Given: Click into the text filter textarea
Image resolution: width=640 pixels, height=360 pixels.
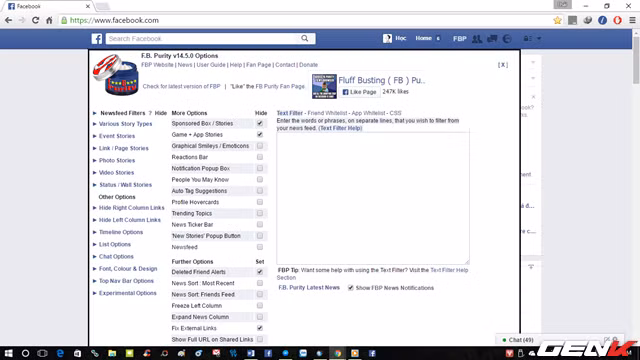Looking at the screenshot, I should pyautogui.click(x=373, y=198).
